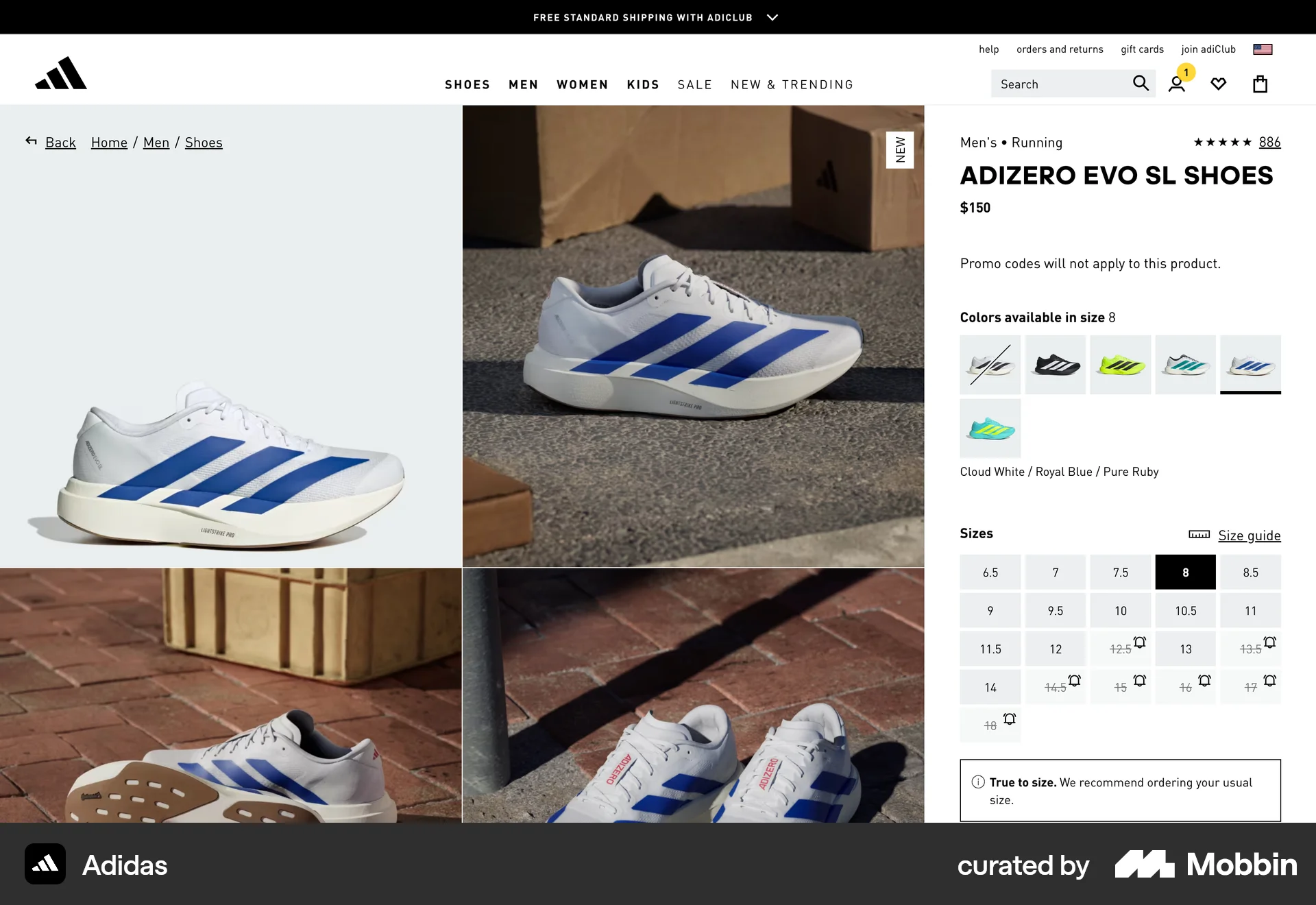Open the WOMEN navigation menu
Image resolution: width=1316 pixels, height=905 pixels.
pyautogui.click(x=582, y=84)
